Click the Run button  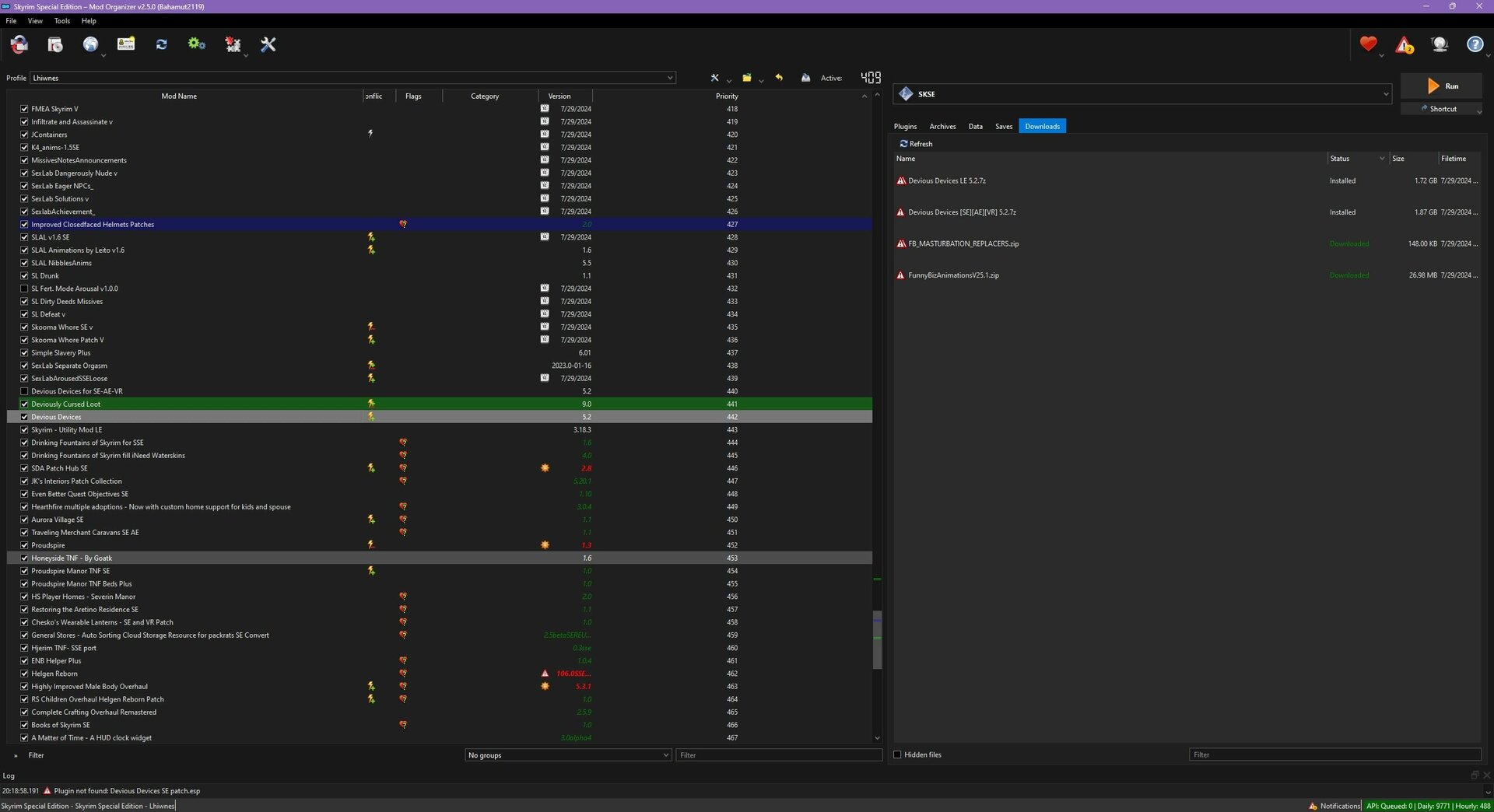(1442, 86)
